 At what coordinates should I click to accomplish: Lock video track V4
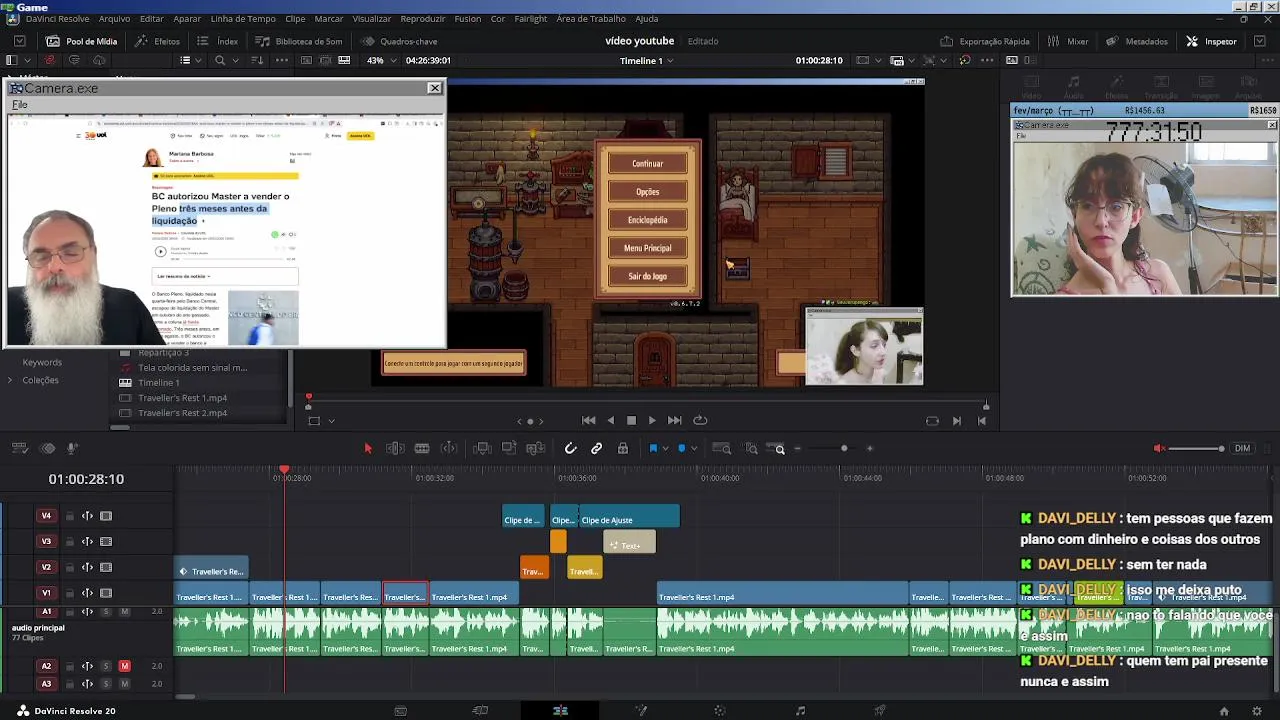point(69,516)
